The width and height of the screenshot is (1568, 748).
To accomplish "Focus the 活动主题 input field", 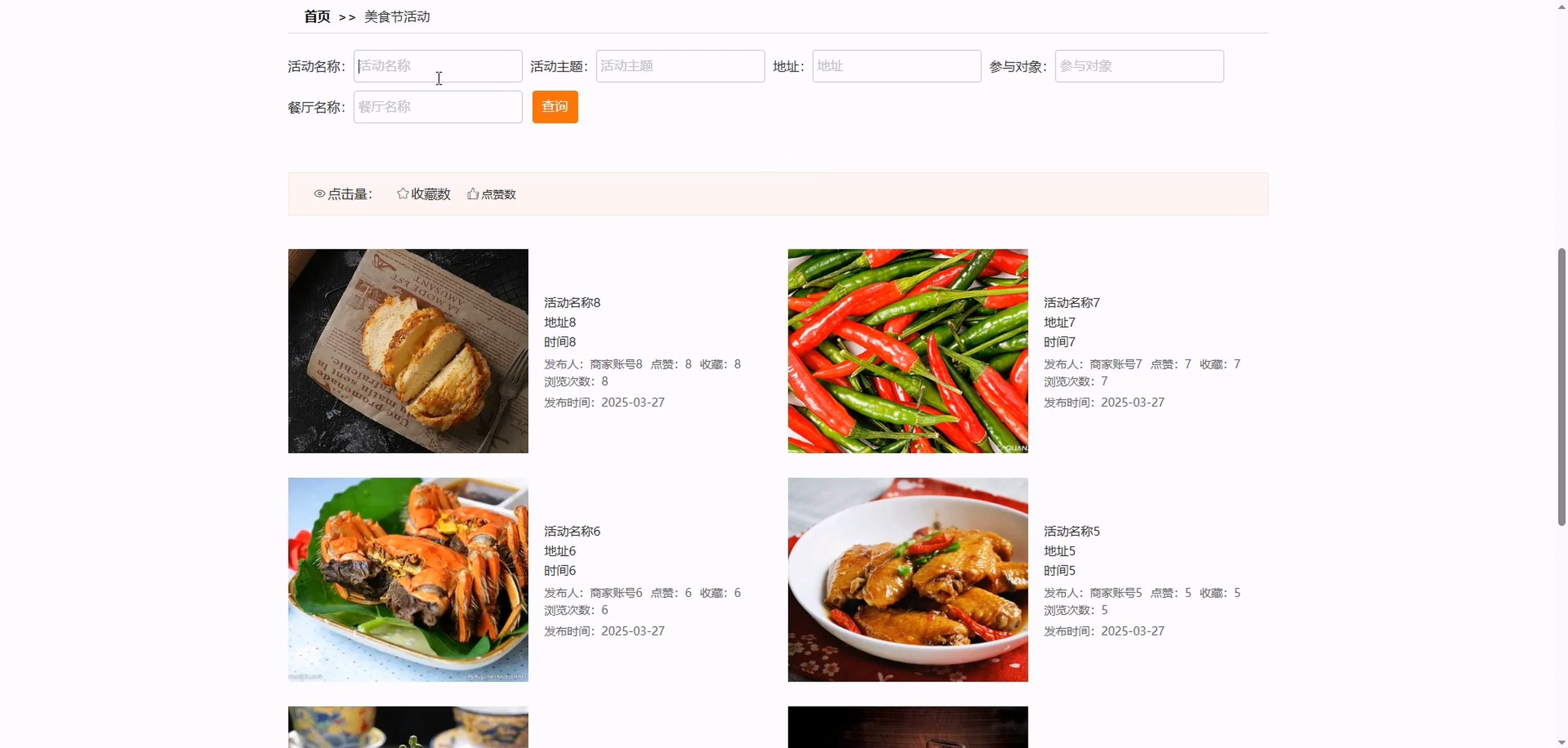I will pyautogui.click(x=680, y=66).
